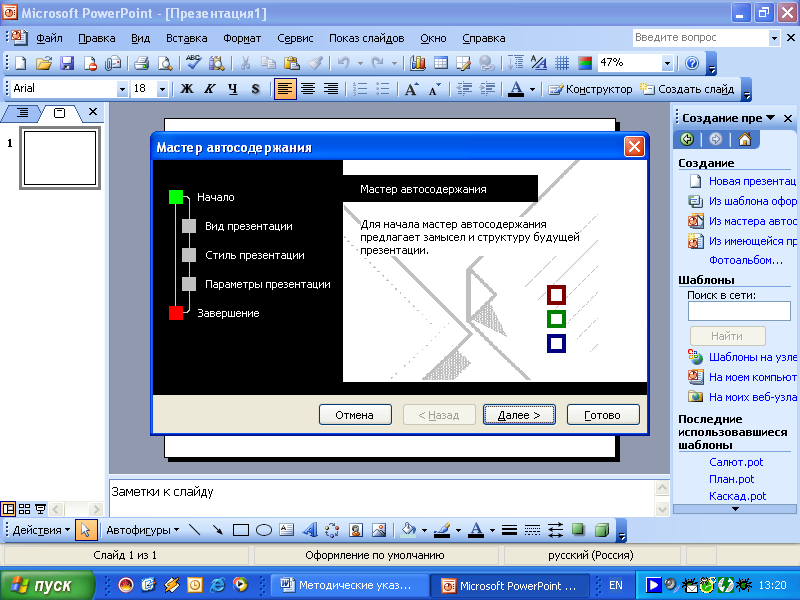This screenshot has height=600, width=800.
Task: Open the Новая презентация link
Action: (x=752, y=181)
